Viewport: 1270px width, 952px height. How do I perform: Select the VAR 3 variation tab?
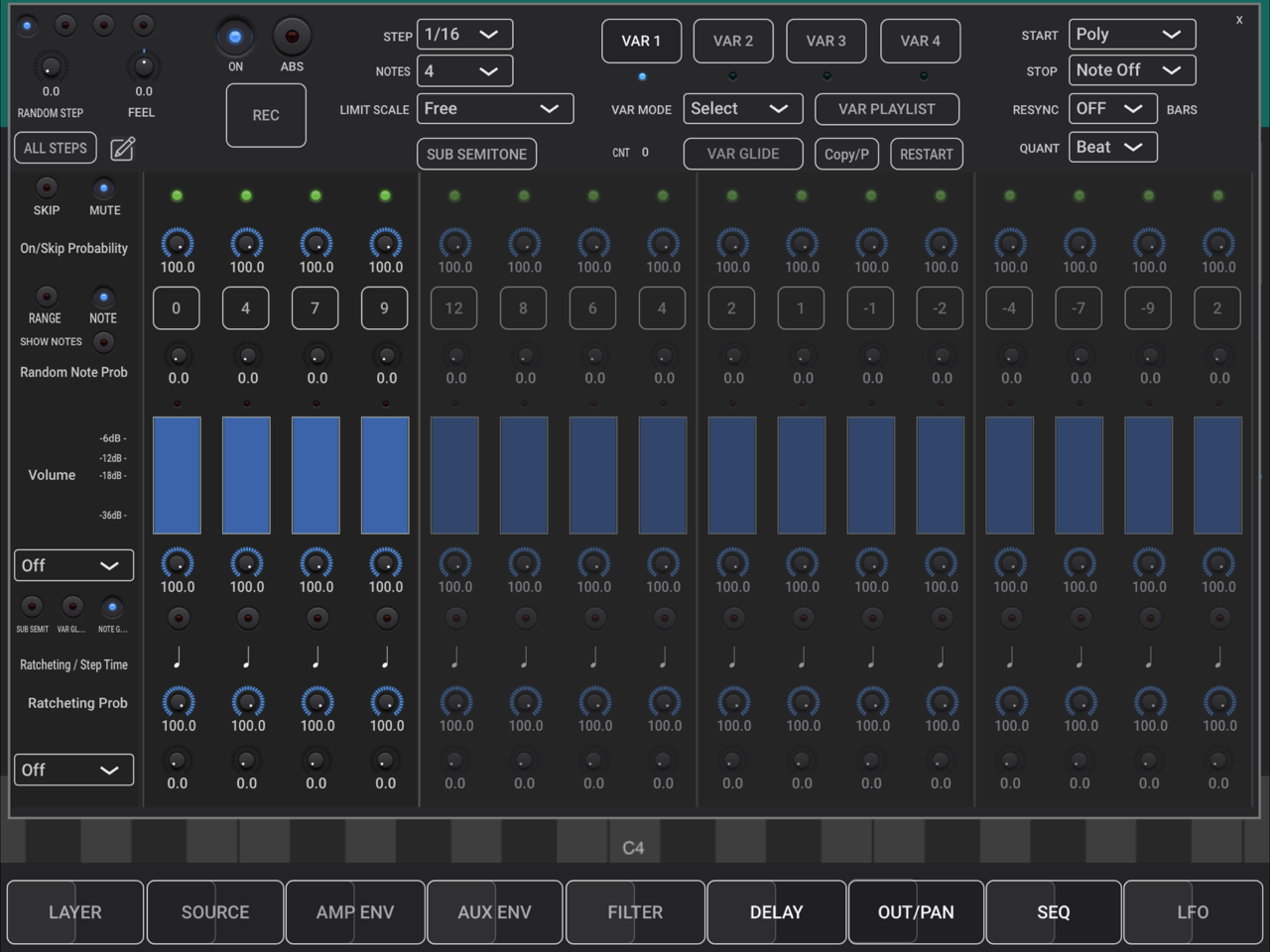pyautogui.click(x=826, y=41)
